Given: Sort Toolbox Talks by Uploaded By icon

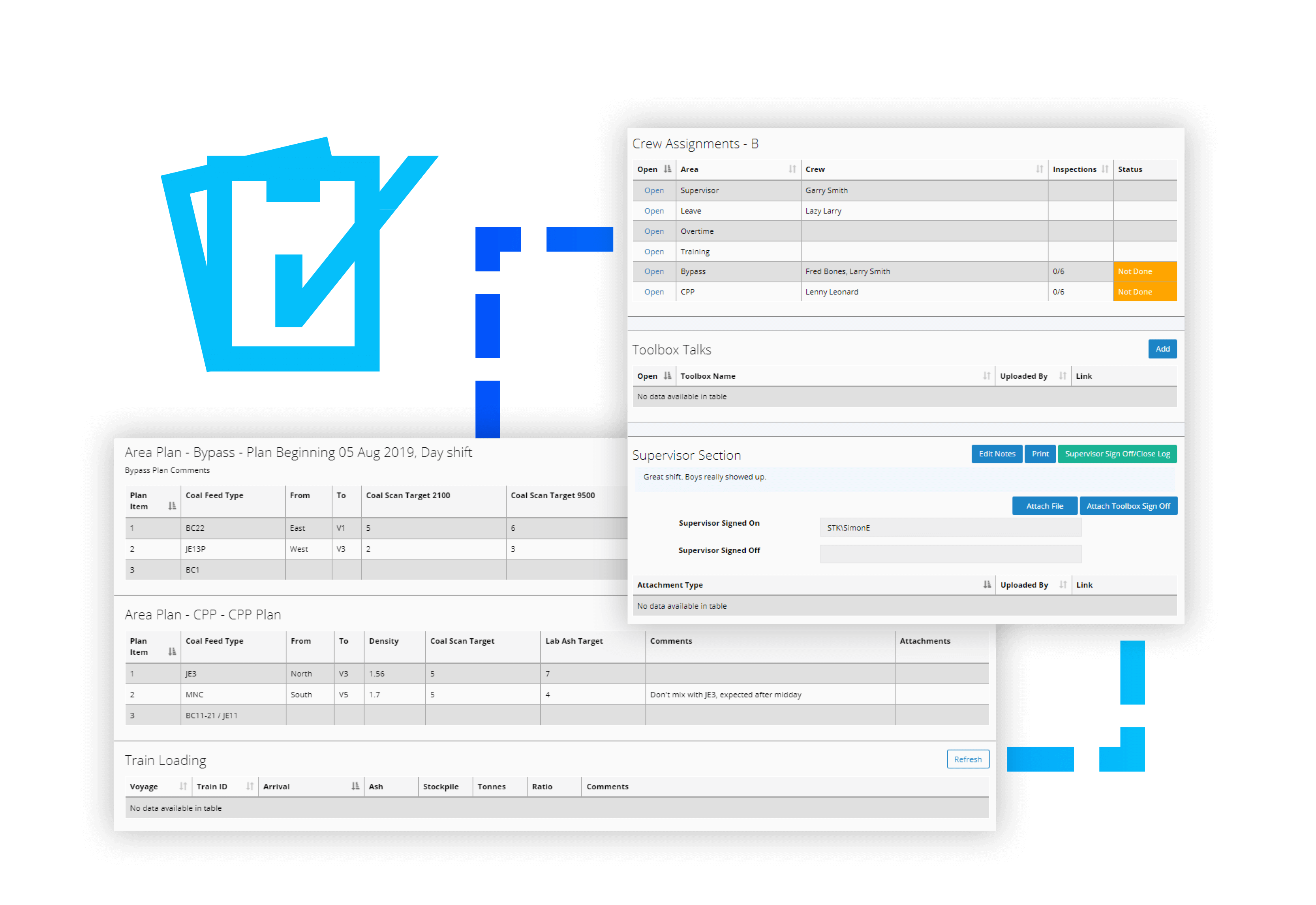Looking at the screenshot, I should pyautogui.click(x=1063, y=376).
